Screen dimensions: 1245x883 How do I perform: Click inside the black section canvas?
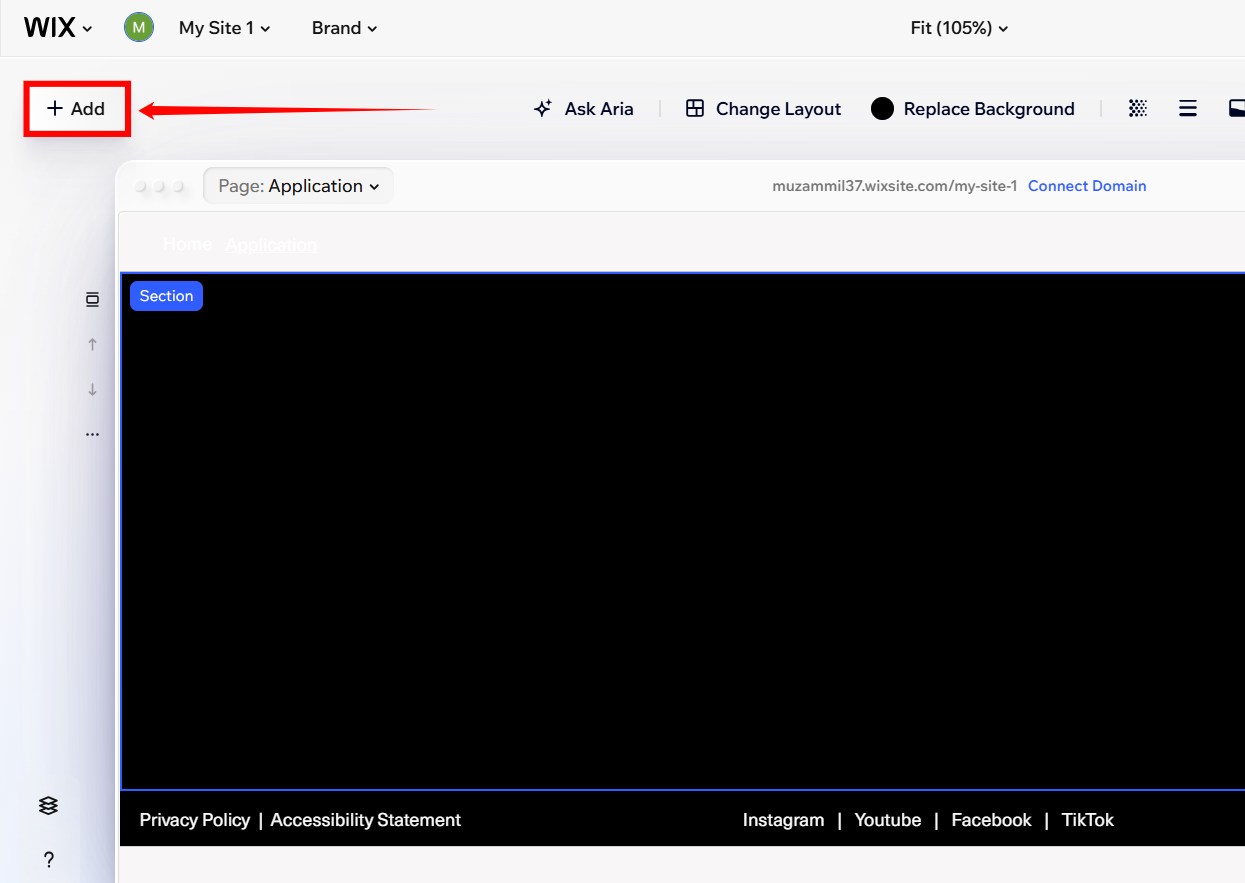[x=682, y=531]
